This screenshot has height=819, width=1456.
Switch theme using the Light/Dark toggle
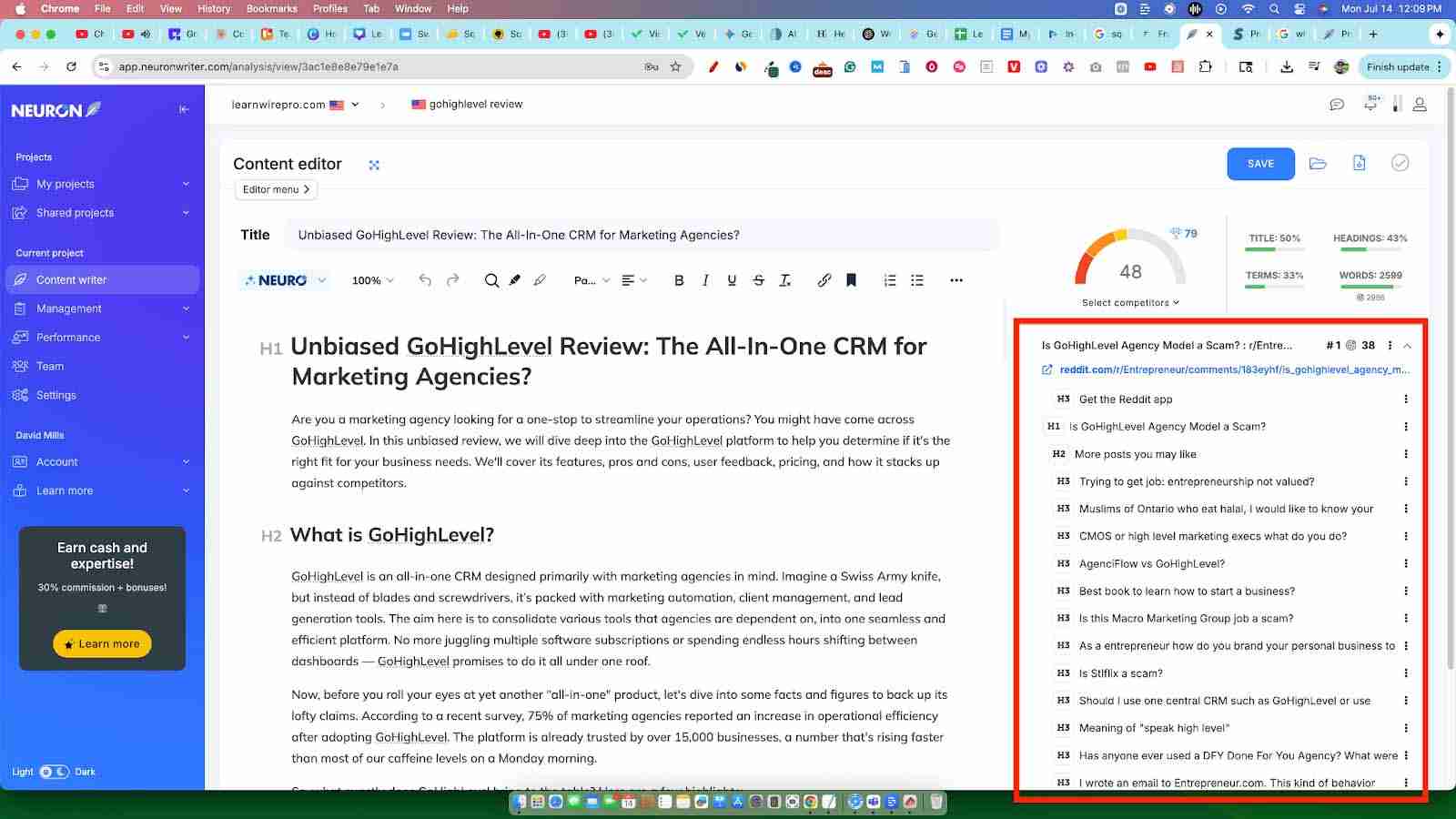click(x=55, y=770)
